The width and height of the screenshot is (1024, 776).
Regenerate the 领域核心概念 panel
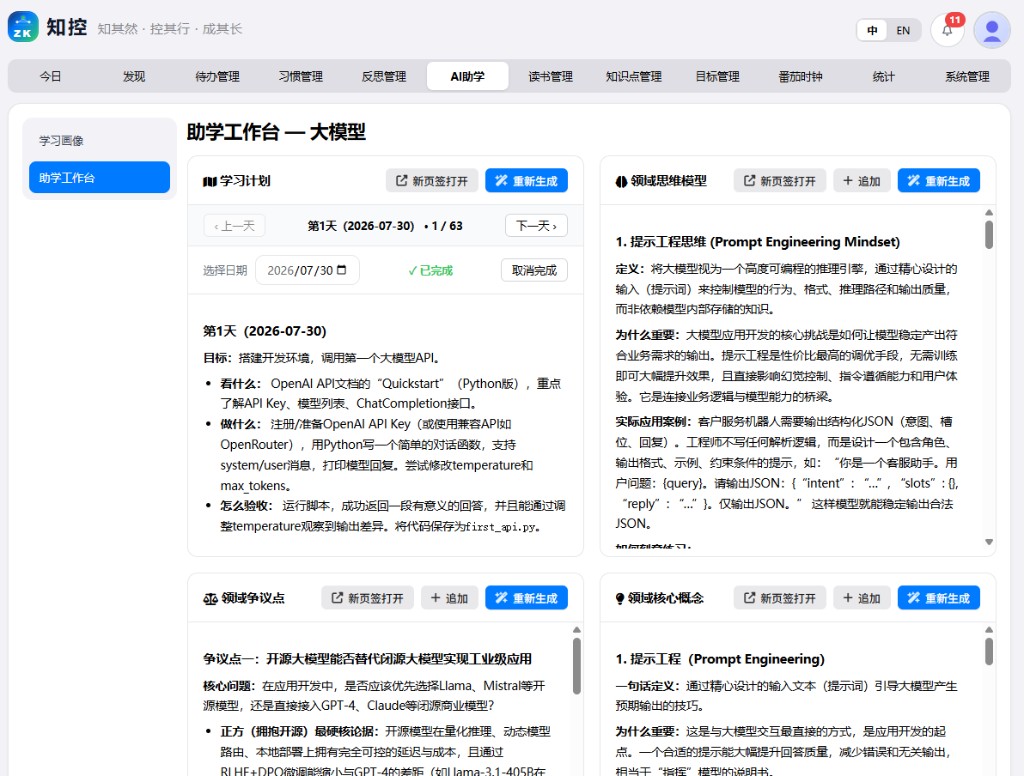[x=938, y=598]
